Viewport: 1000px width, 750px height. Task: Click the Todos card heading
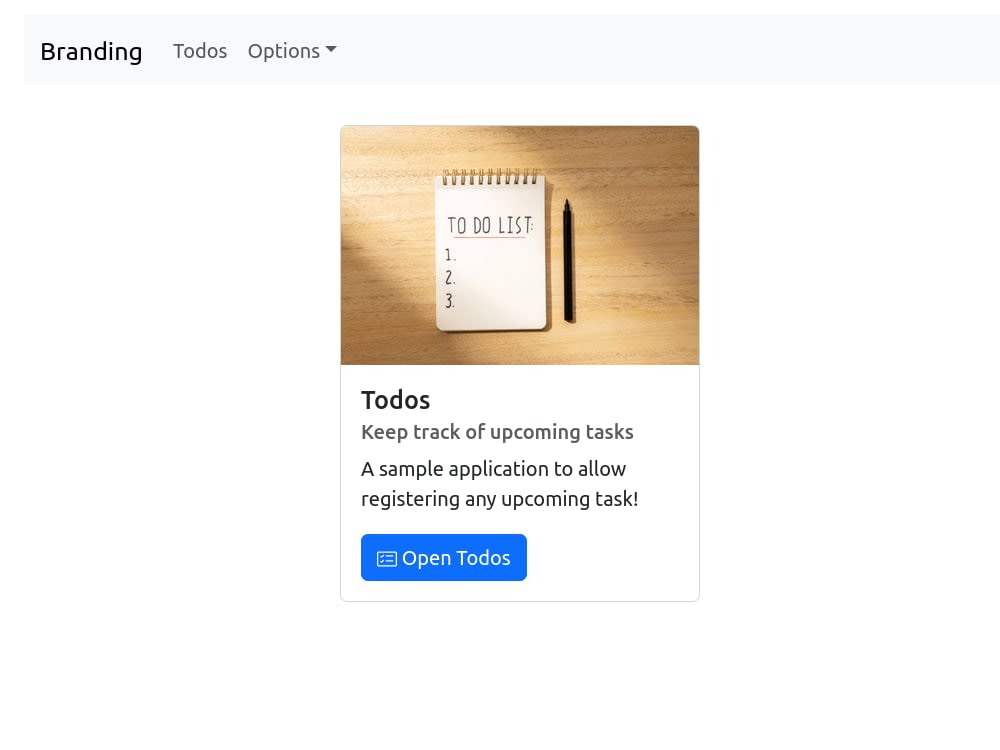[395, 400]
